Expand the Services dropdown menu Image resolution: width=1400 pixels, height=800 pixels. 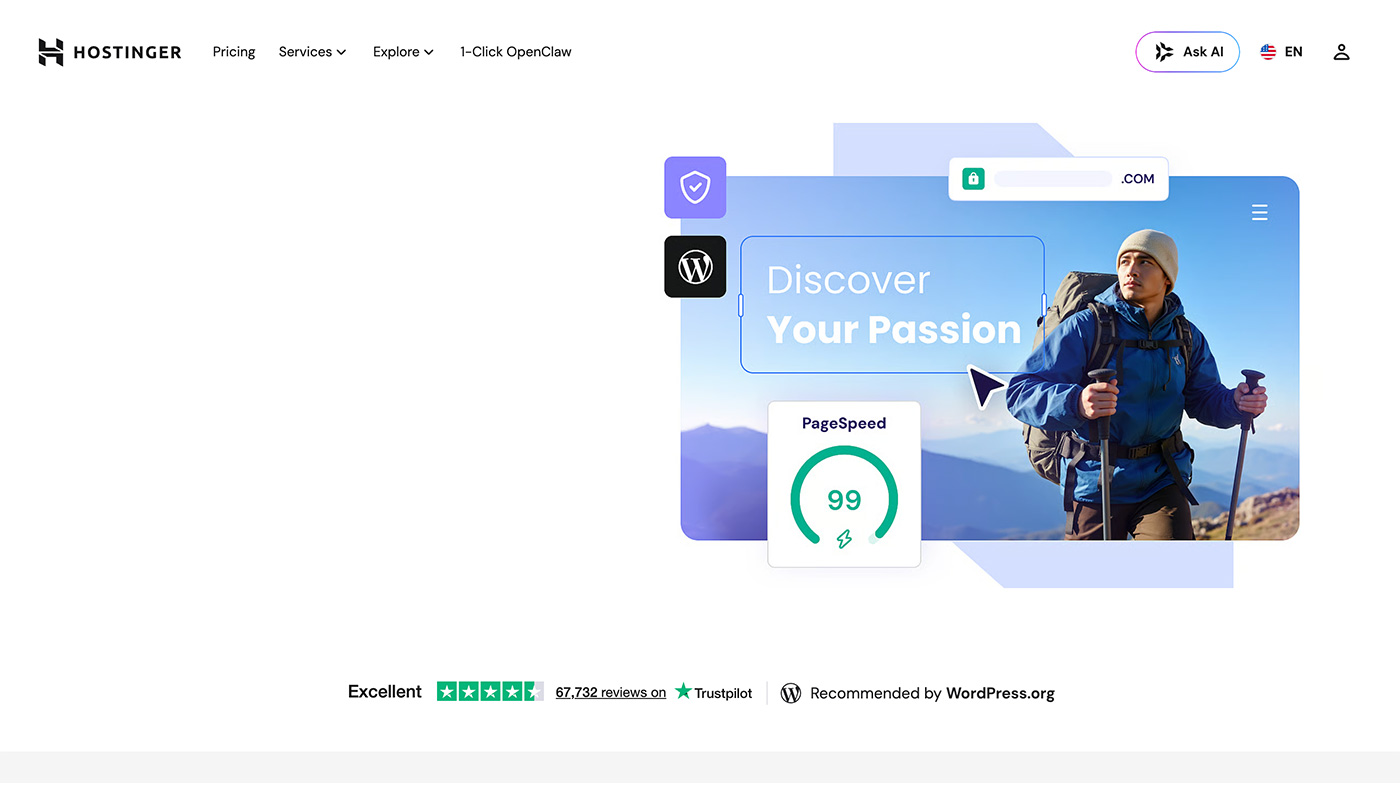point(312,52)
